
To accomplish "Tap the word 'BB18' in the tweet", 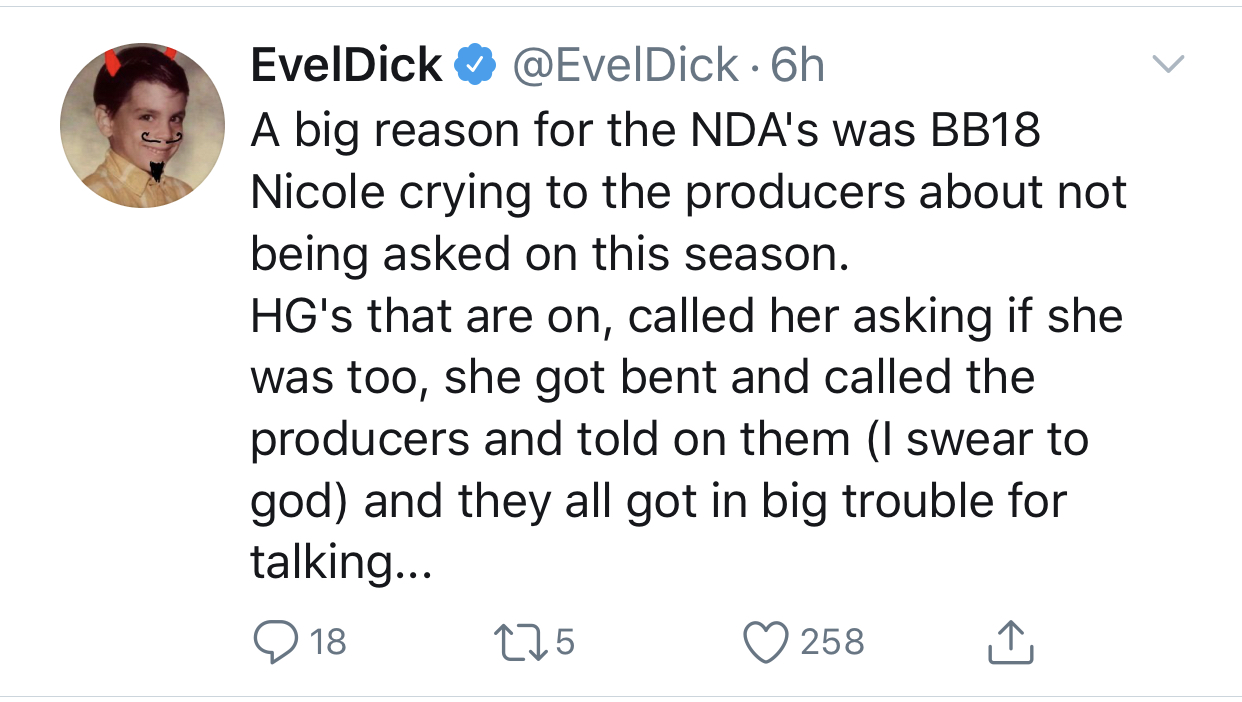I will [987, 132].
